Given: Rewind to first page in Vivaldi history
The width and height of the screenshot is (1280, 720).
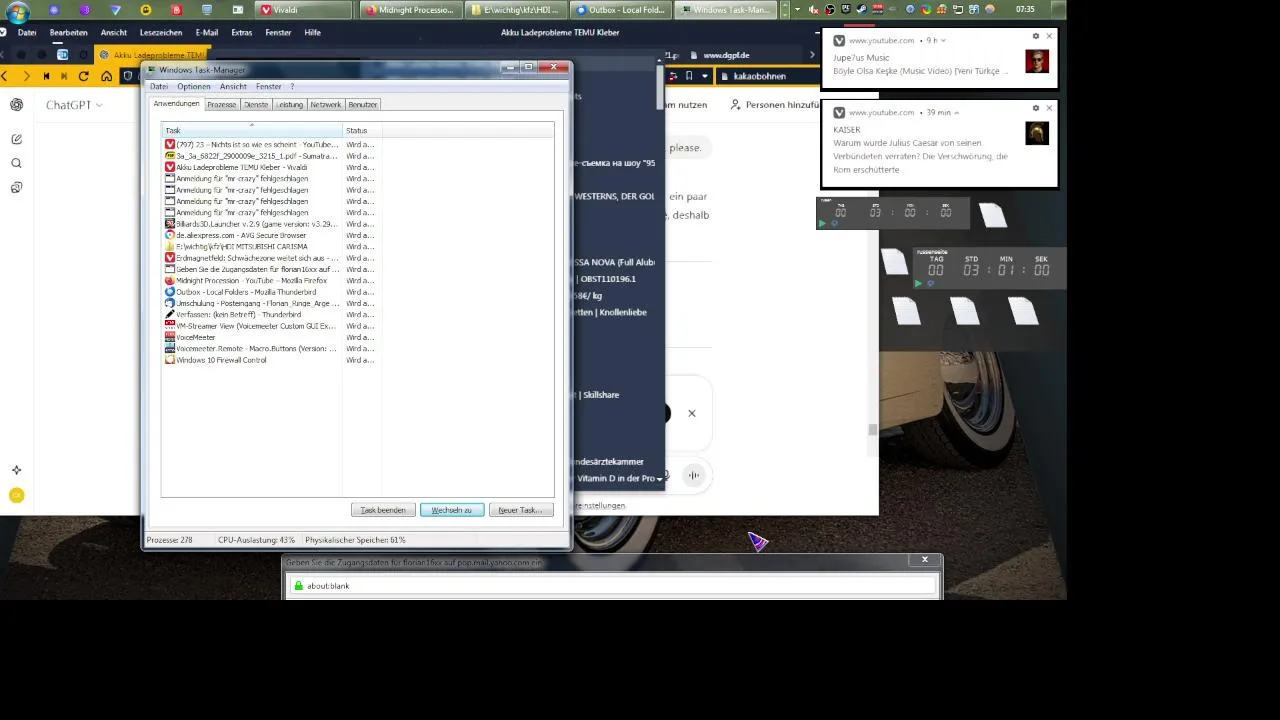Looking at the screenshot, I should click(x=46, y=76).
